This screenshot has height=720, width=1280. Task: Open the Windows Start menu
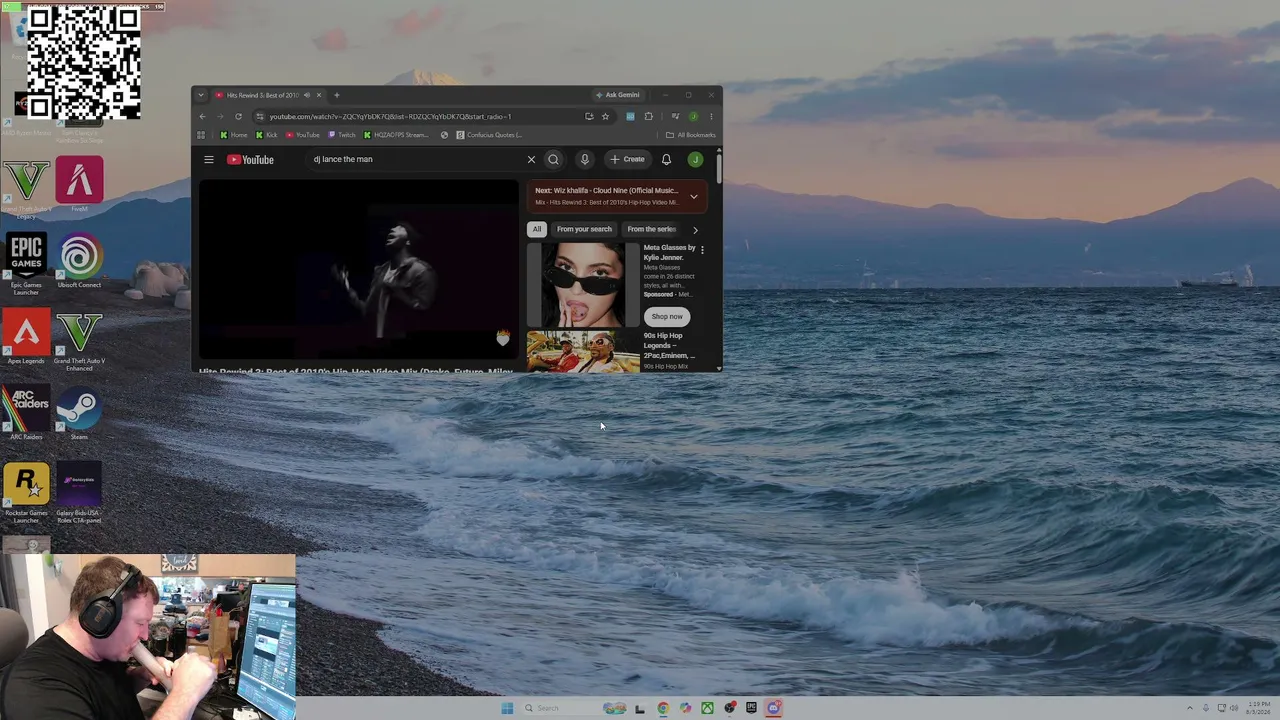click(507, 708)
